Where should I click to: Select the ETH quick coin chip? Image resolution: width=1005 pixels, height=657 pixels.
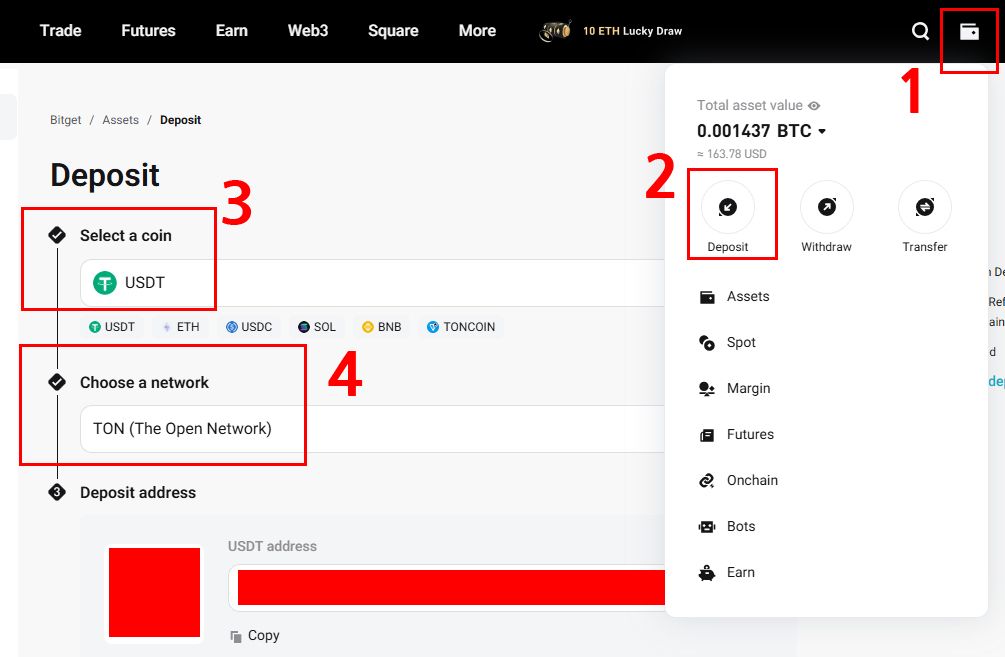coord(180,327)
